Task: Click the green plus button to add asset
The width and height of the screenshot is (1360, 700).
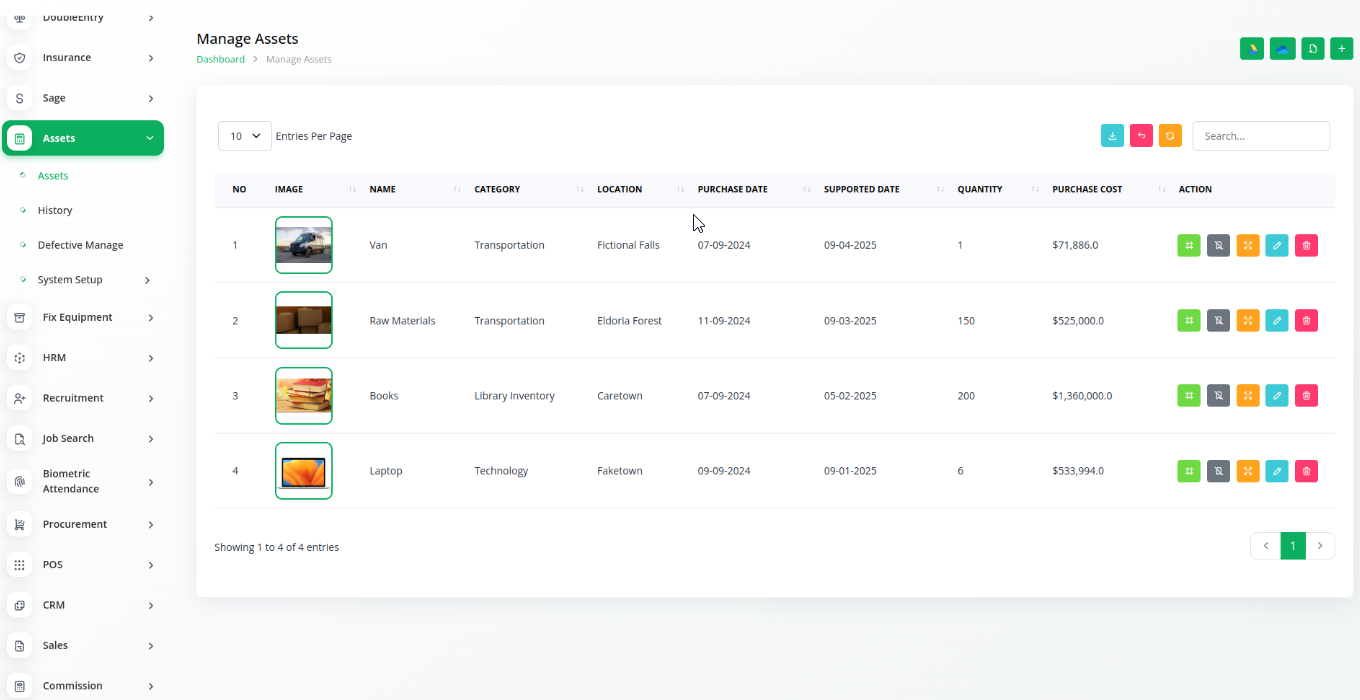Action: tap(1341, 48)
